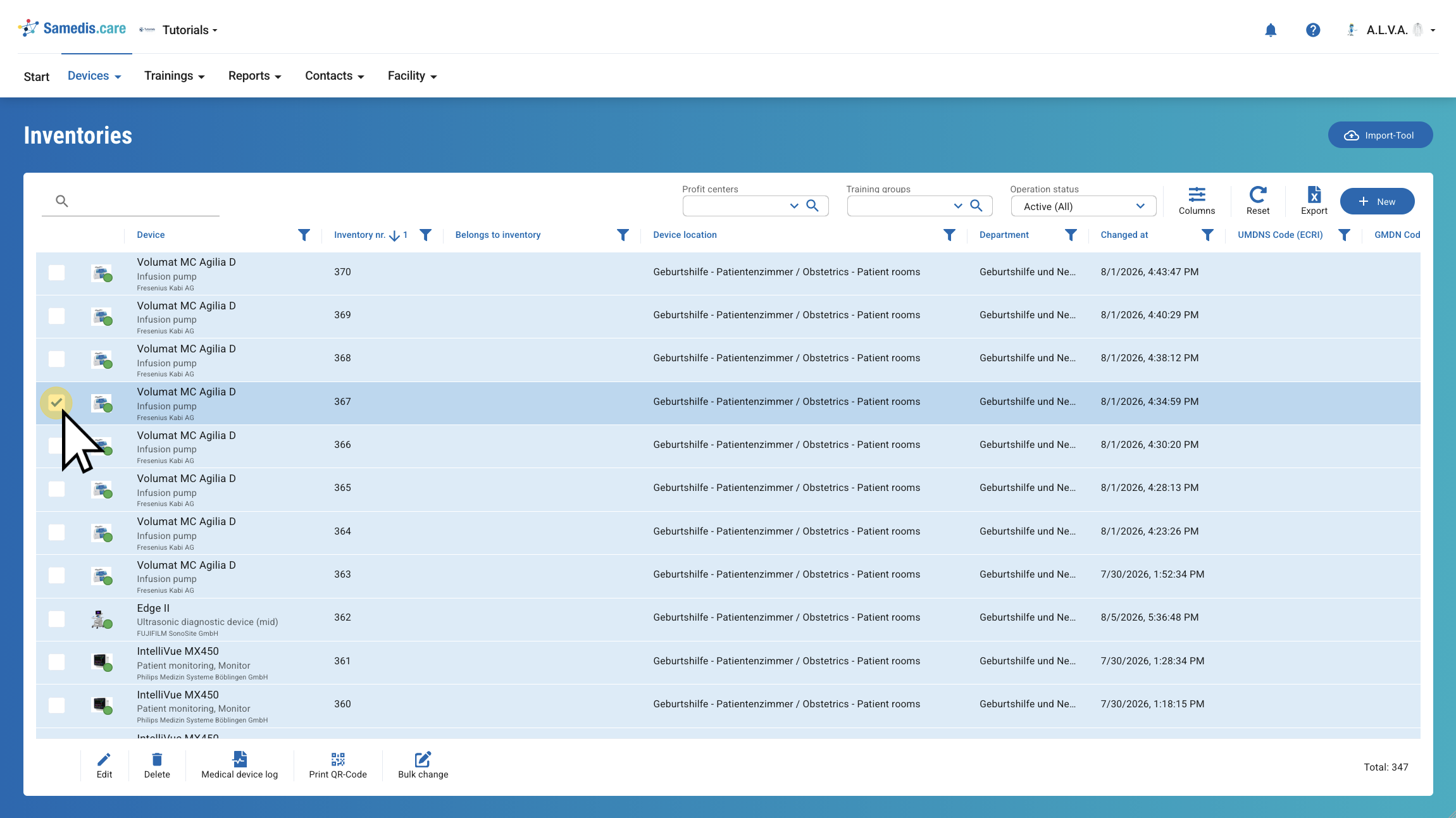1456x818 pixels.
Task: Click the Samedis.care logo
Action: click(72, 28)
